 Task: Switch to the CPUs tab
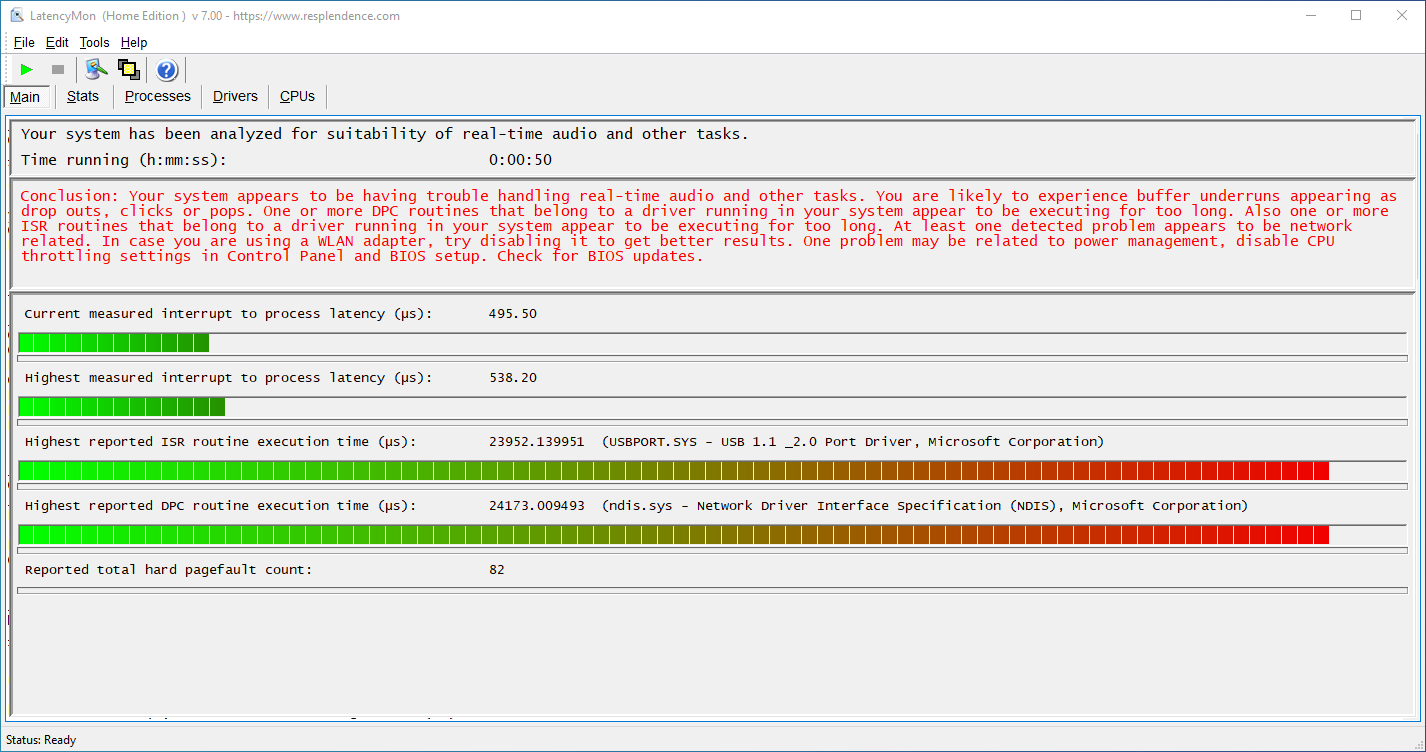297,96
